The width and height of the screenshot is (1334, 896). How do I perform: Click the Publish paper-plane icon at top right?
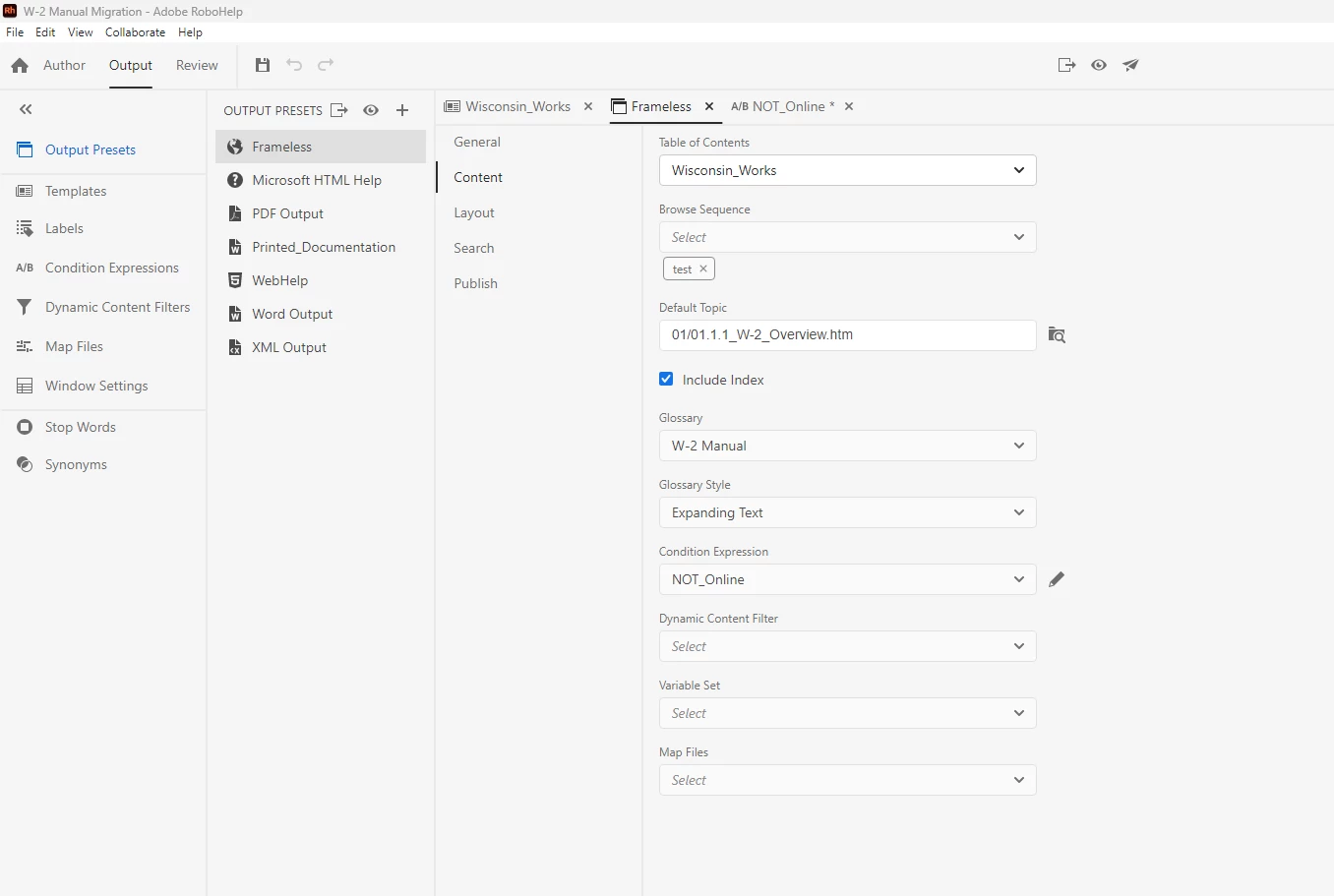pyautogui.click(x=1130, y=65)
